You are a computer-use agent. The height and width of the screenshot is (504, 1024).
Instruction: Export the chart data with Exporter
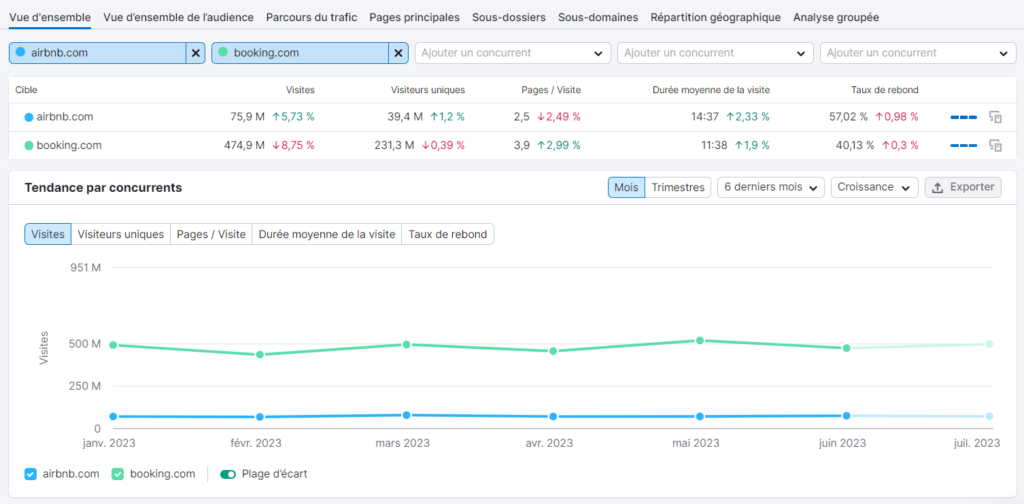point(963,187)
